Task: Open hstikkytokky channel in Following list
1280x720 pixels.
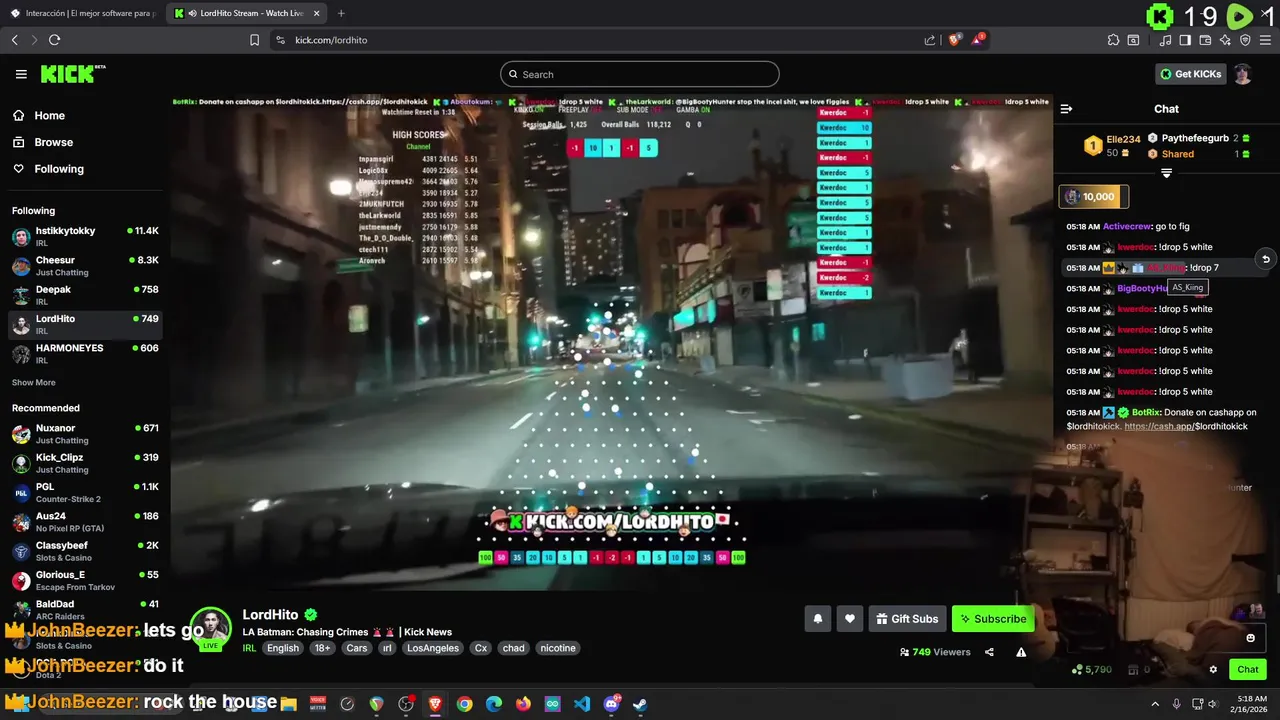Action: pos(85,236)
